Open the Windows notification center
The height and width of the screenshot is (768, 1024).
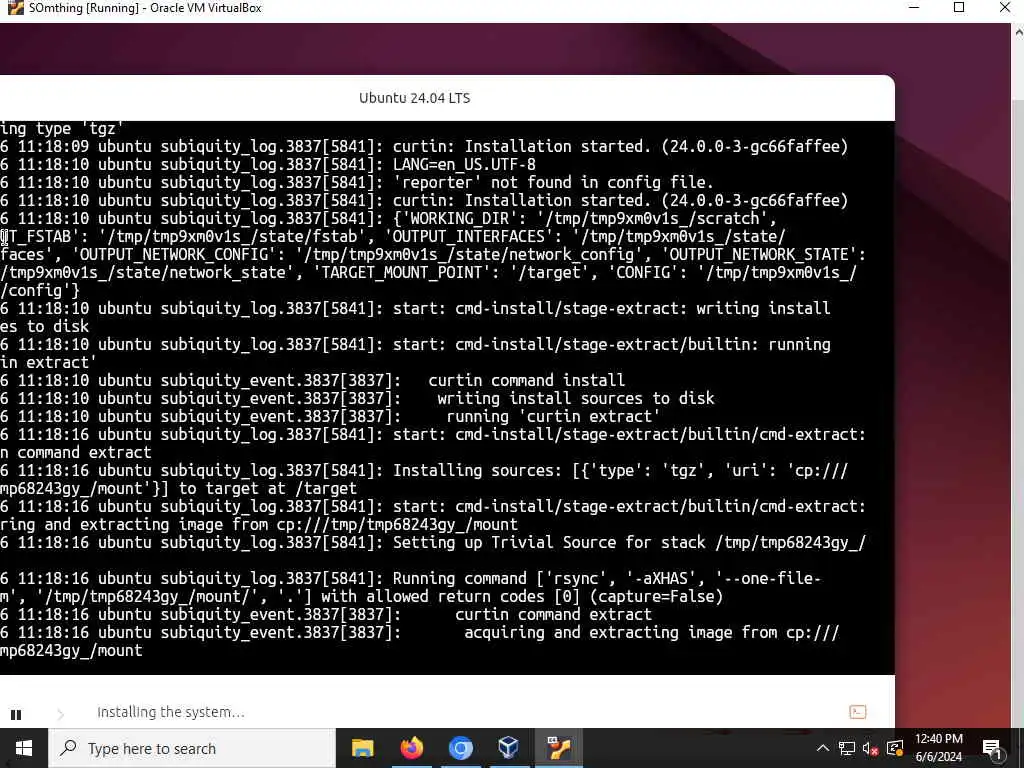click(992, 748)
